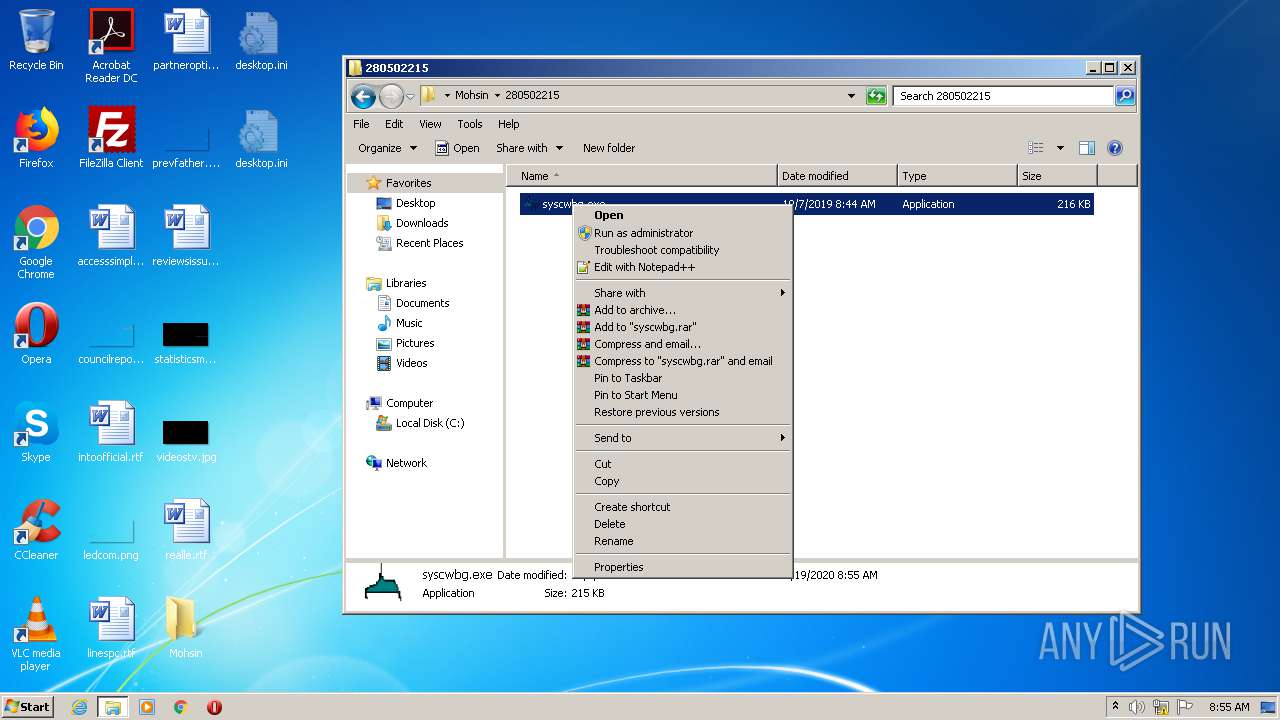Launch Acrobat Reader DC desktop shortcut
The height and width of the screenshot is (720, 1280).
click(x=111, y=46)
